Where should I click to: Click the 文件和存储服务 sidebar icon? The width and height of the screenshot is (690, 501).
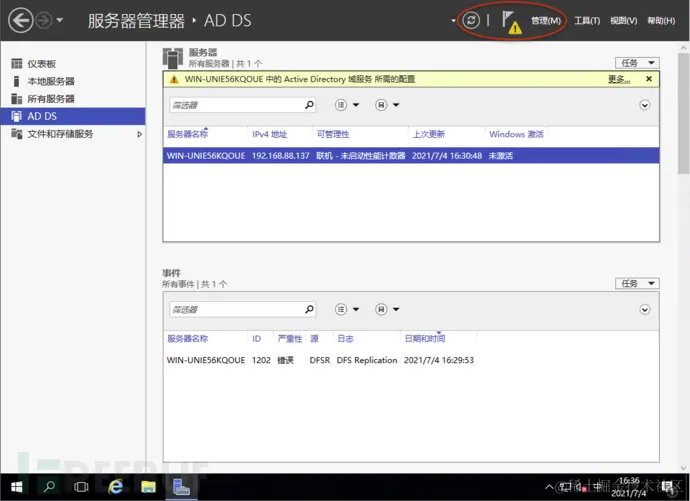(x=17, y=134)
